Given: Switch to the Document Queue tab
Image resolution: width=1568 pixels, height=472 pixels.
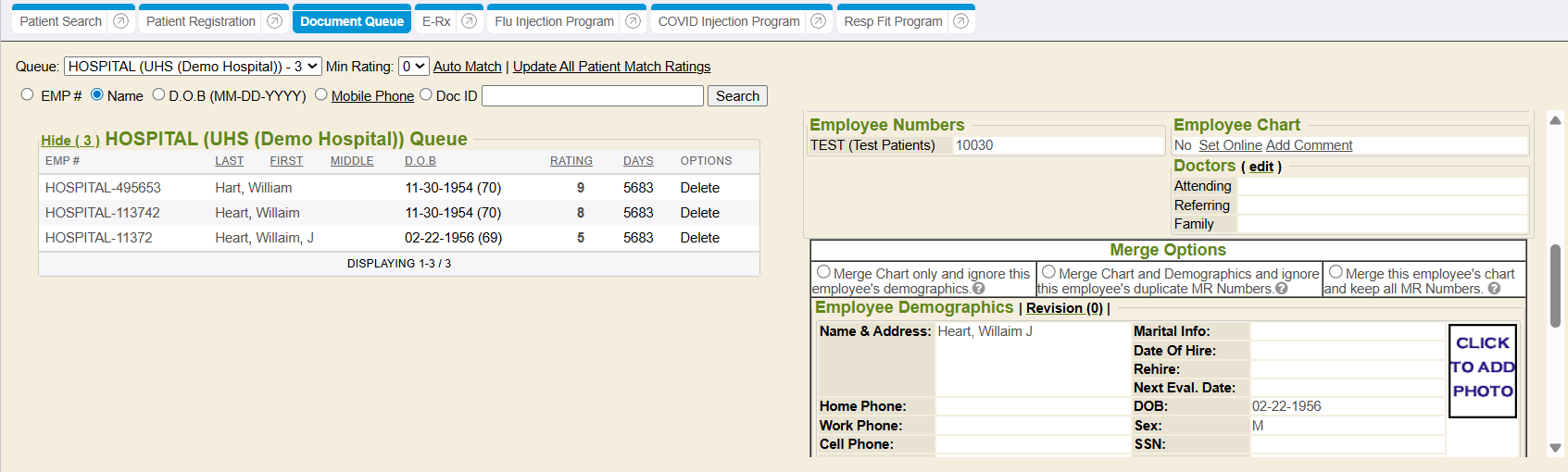Looking at the screenshot, I should (x=352, y=21).
